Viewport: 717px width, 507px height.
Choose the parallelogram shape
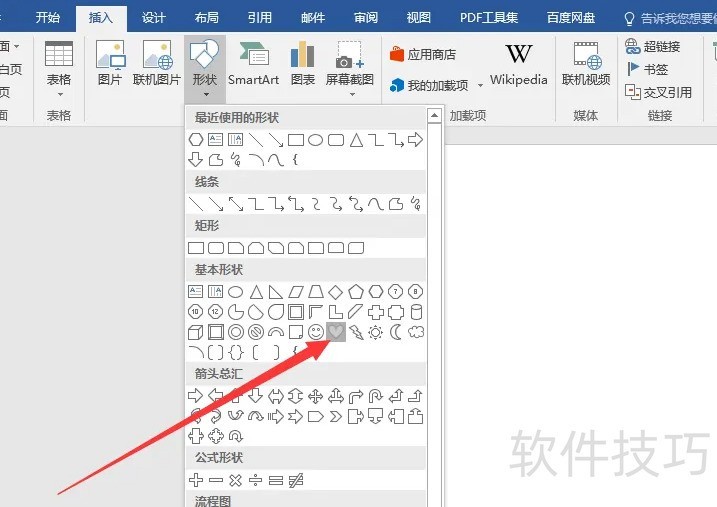point(295,292)
